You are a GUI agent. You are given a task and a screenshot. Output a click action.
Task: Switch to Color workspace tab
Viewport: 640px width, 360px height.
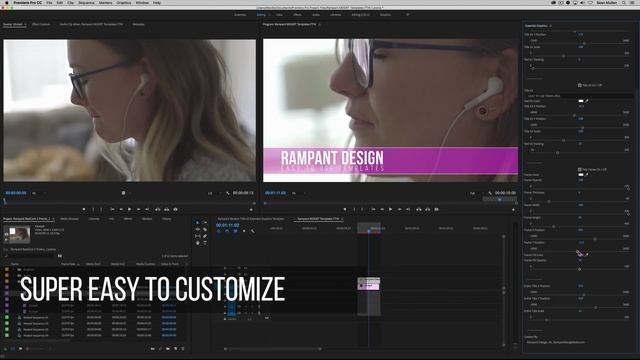(279, 15)
